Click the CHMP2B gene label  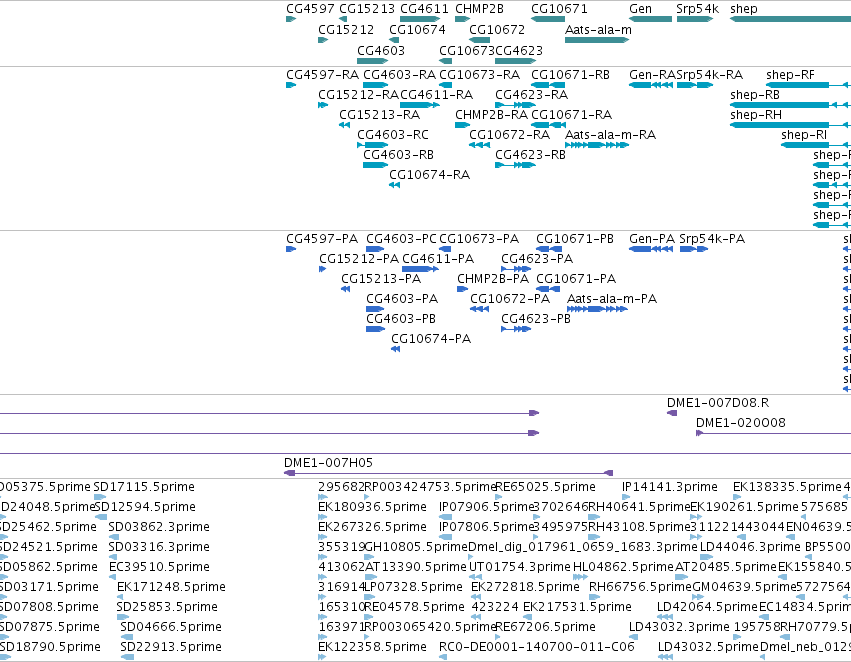click(x=479, y=9)
